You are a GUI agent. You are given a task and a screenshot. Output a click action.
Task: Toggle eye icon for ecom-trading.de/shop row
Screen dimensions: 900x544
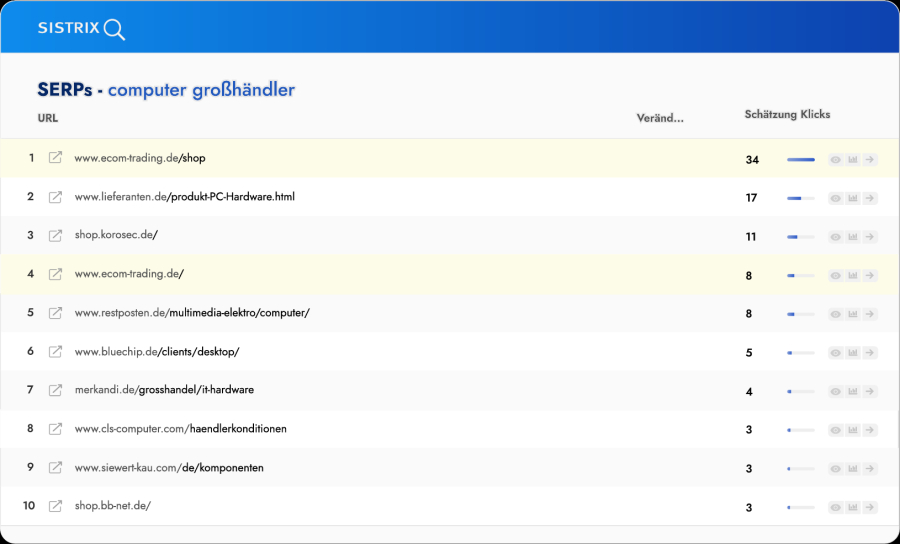[x=836, y=160]
